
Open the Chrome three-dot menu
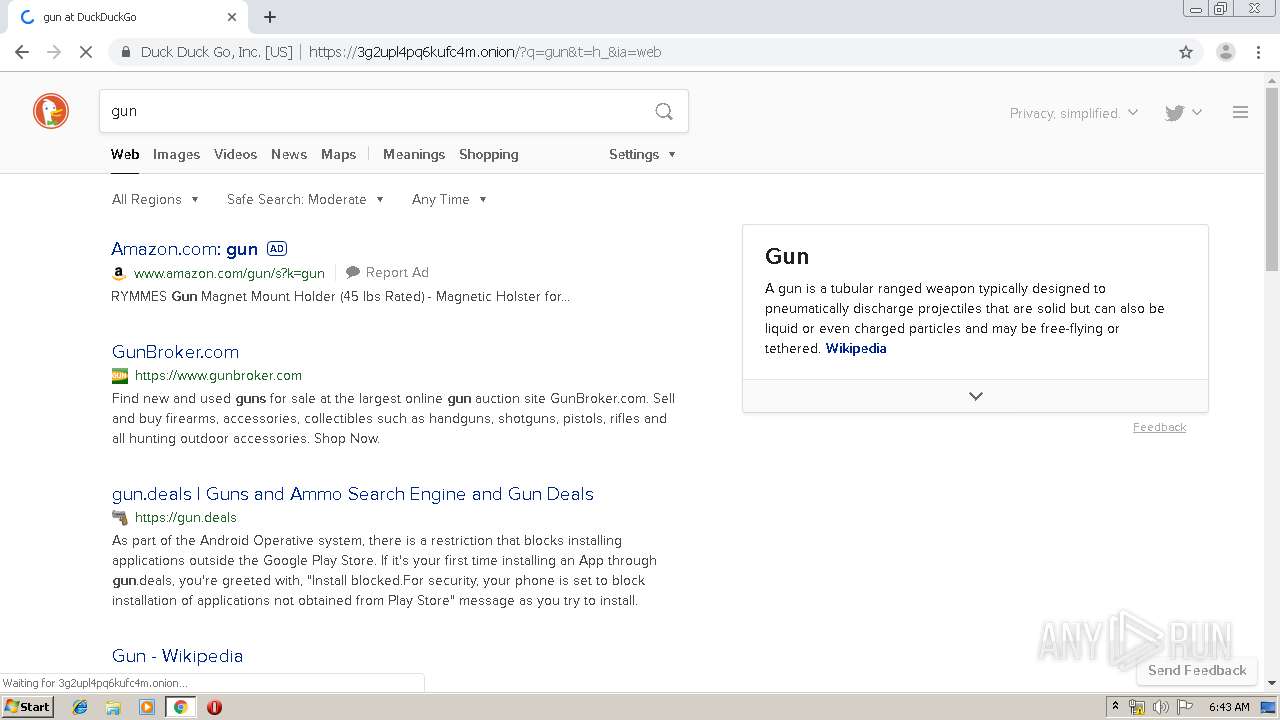1258,52
